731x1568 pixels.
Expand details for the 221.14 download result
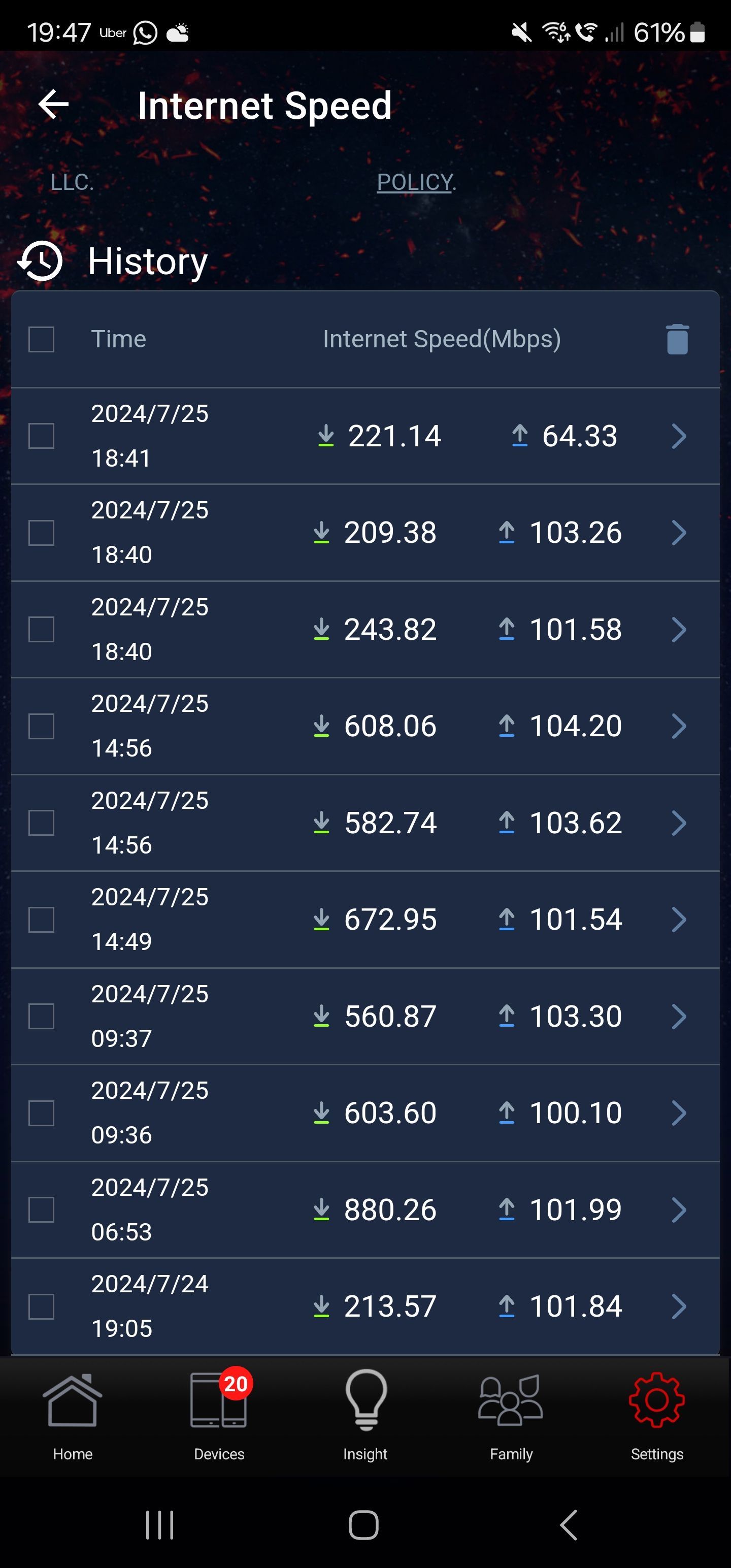pos(679,436)
